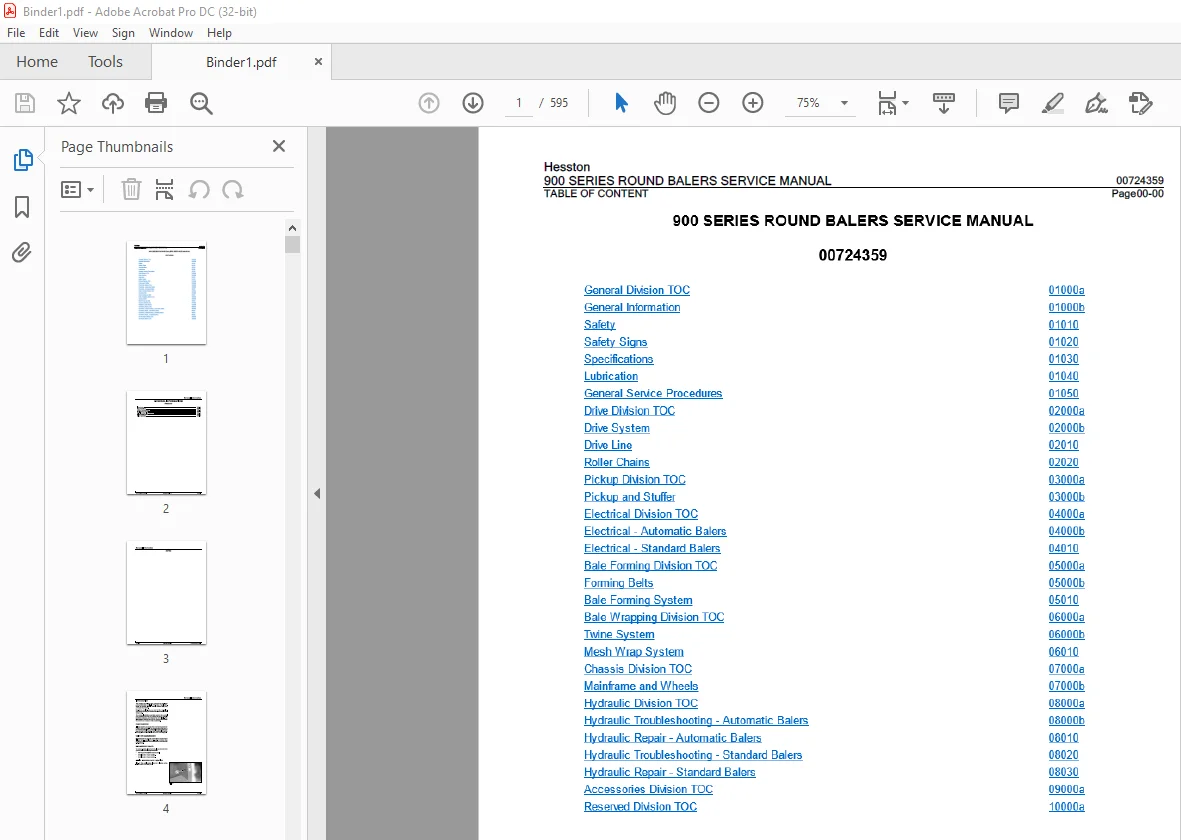Select the Binder1.pdf document tab
Image resolution: width=1181 pixels, height=840 pixels.
point(241,62)
